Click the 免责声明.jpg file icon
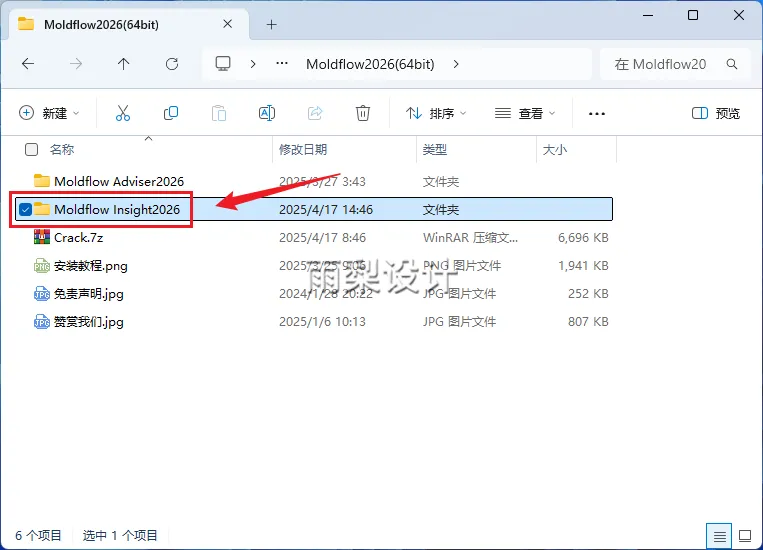The image size is (763, 550). tap(42, 294)
